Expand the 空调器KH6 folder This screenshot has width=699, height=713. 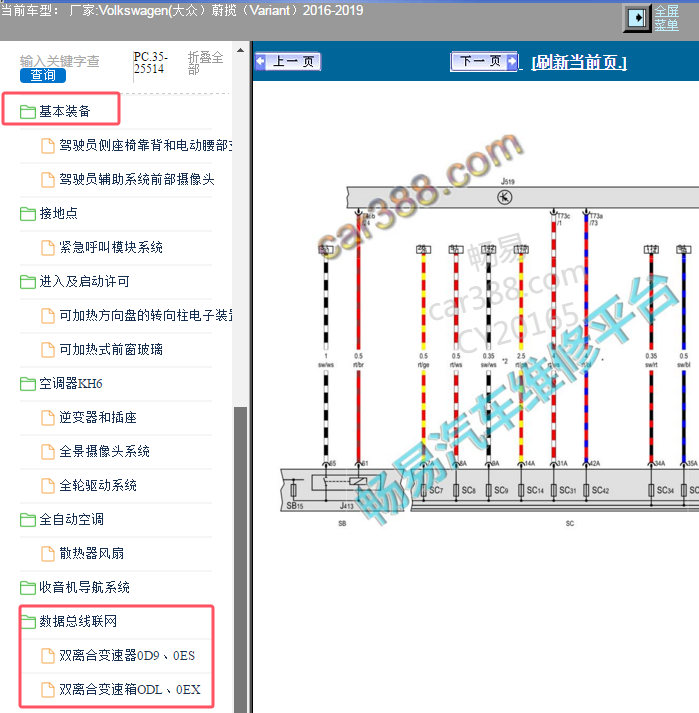click(70, 383)
